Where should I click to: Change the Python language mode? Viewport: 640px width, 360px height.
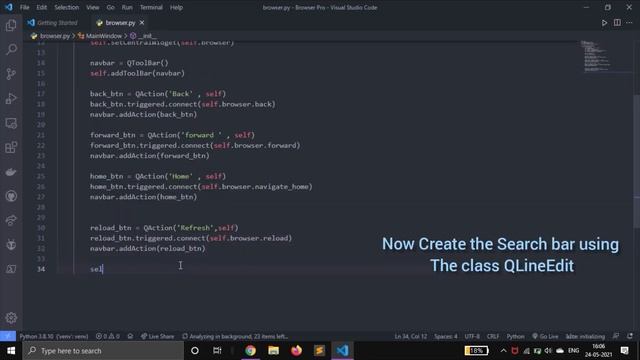click(516, 336)
